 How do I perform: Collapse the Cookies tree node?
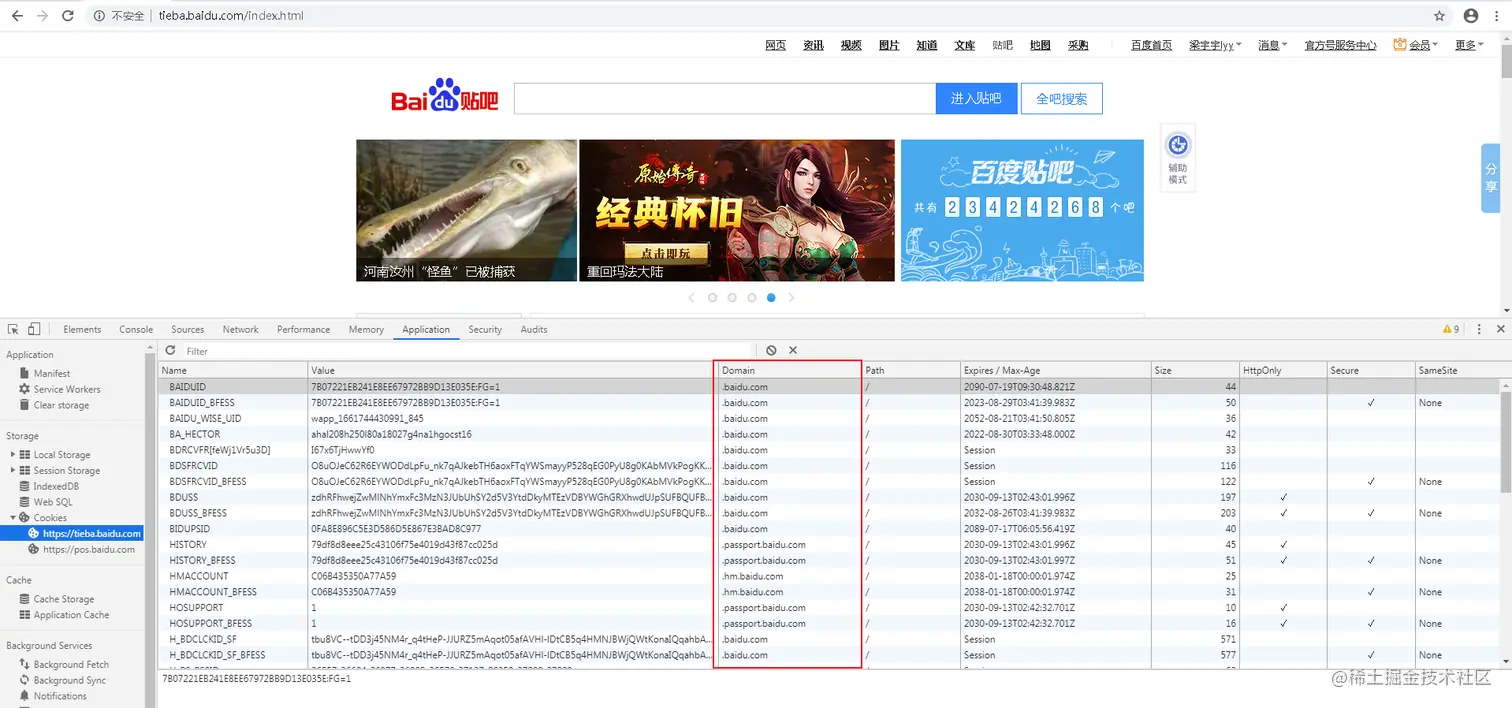pos(13,518)
